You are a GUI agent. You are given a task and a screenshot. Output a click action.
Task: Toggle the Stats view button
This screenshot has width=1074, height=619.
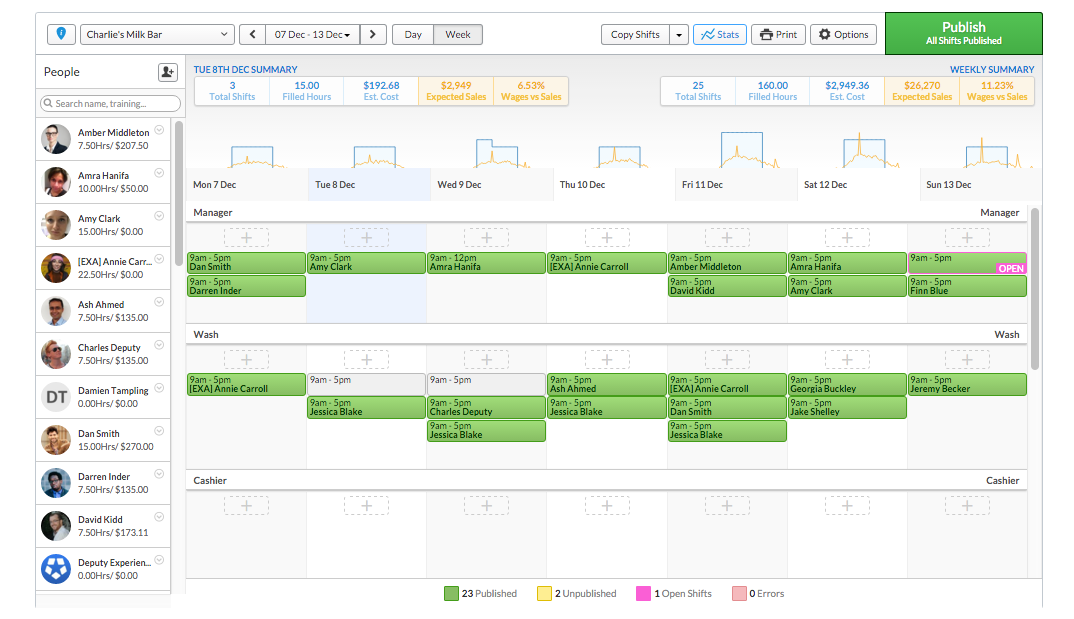(720, 34)
